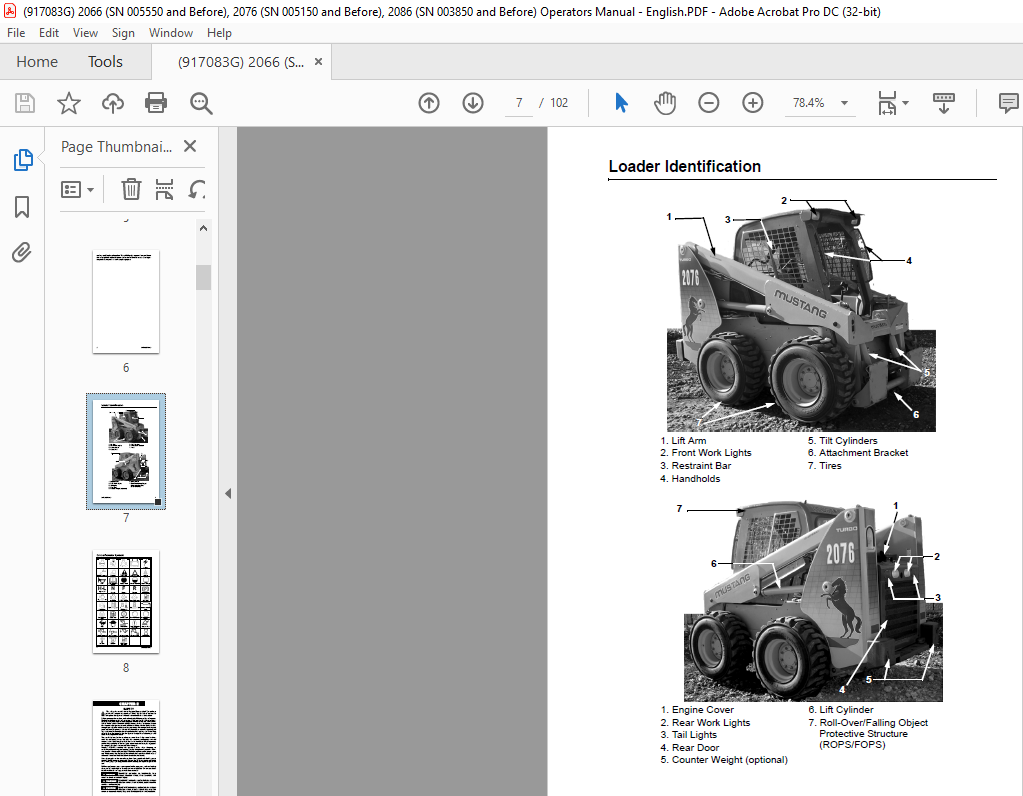
Task: Click '5. Counter Weight (optional)' text
Action: coord(724,760)
